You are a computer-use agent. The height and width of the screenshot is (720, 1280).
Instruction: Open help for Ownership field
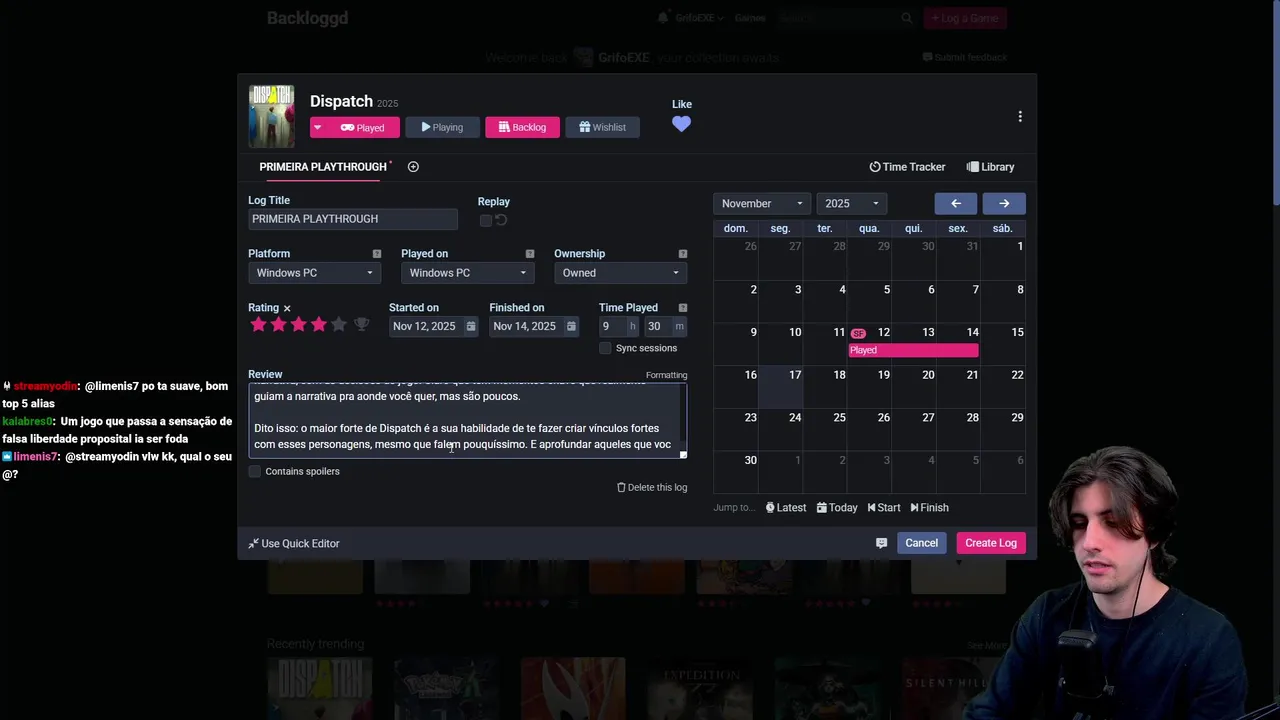pyautogui.click(x=683, y=254)
